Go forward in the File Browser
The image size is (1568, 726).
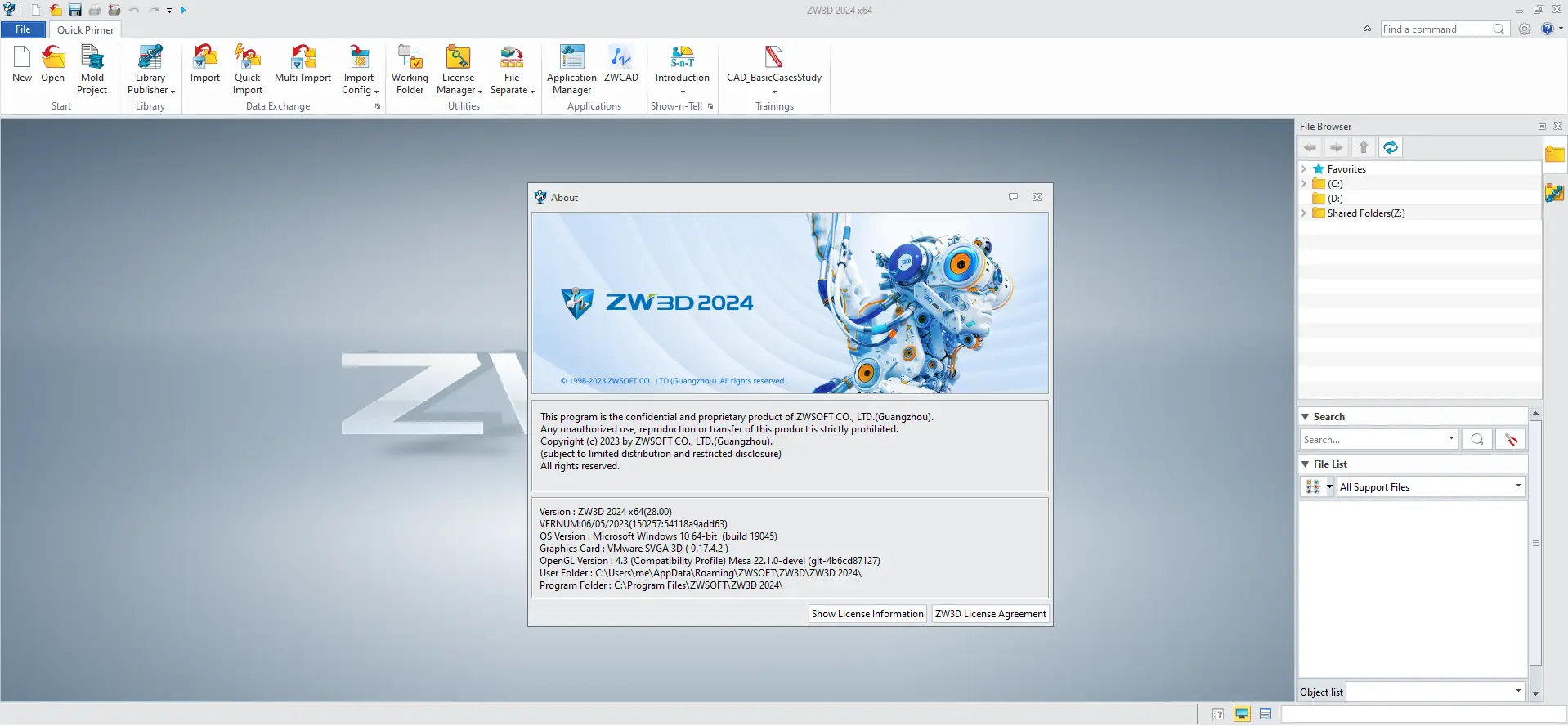click(1337, 147)
